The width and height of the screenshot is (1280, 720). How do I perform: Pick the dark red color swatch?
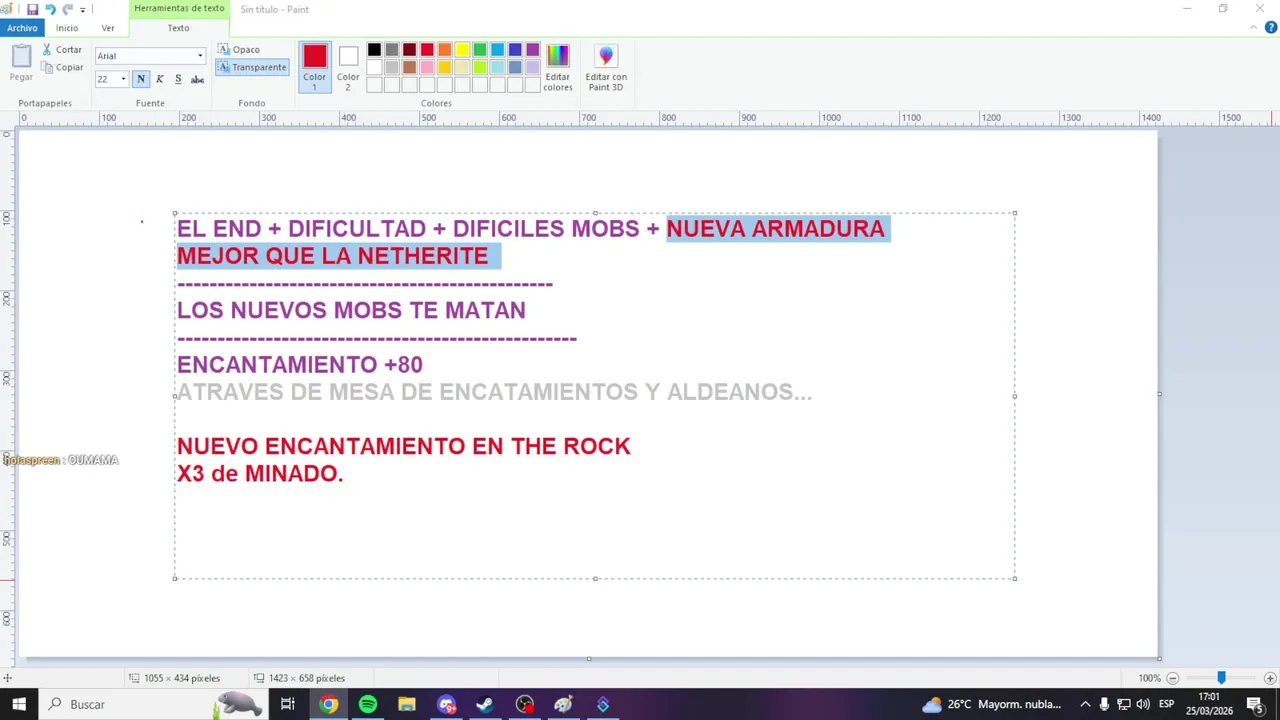coord(409,50)
